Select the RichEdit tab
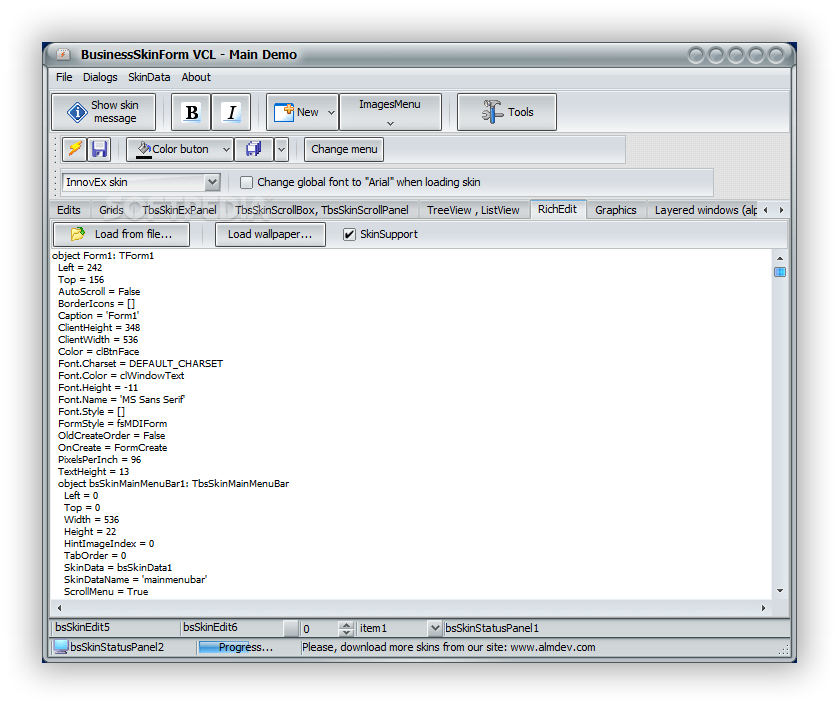 coord(558,209)
